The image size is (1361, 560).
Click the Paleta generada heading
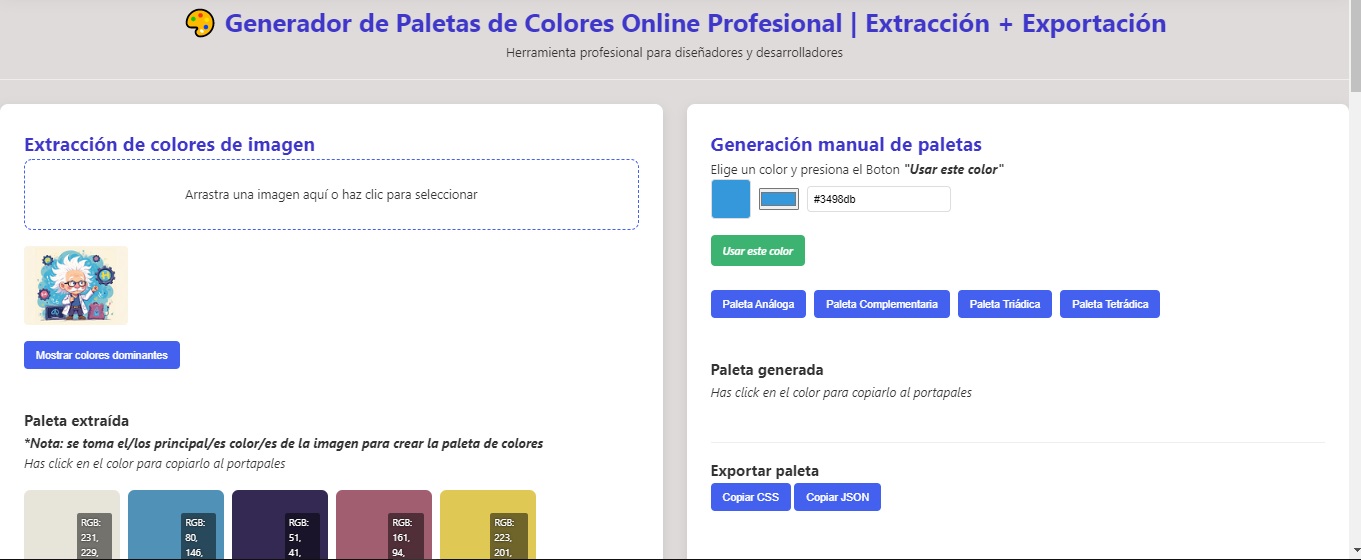[x=767, y=370]
